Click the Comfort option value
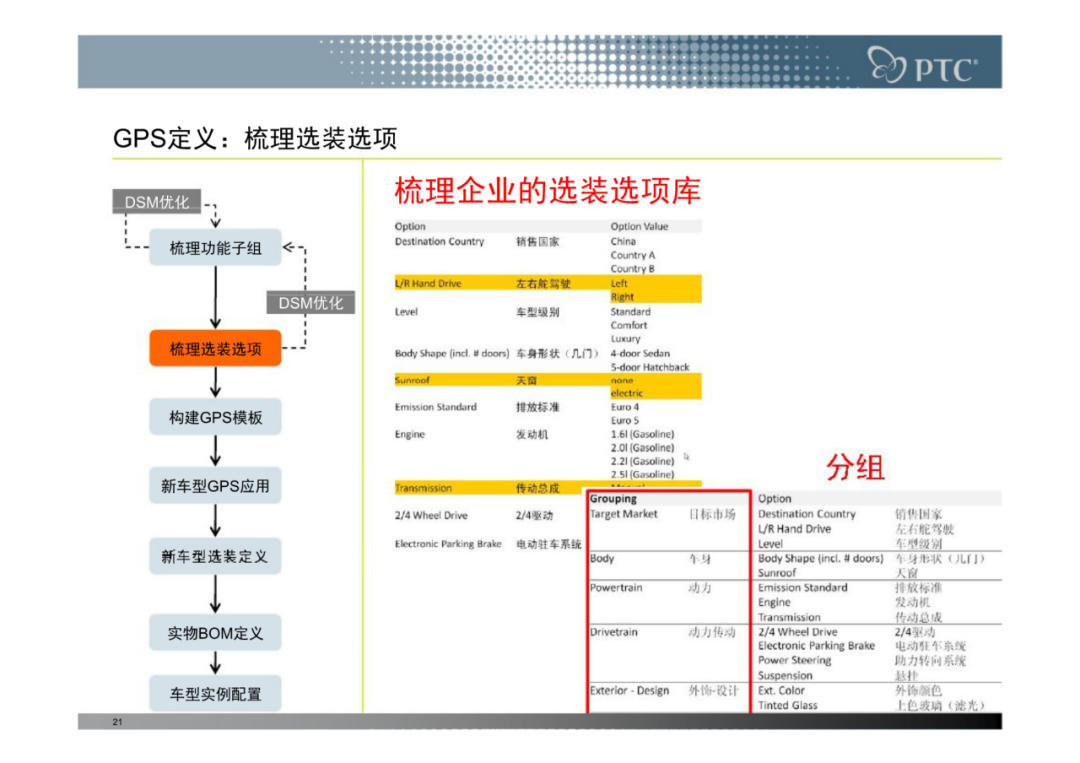1080x763 pixels. [628, 325]
